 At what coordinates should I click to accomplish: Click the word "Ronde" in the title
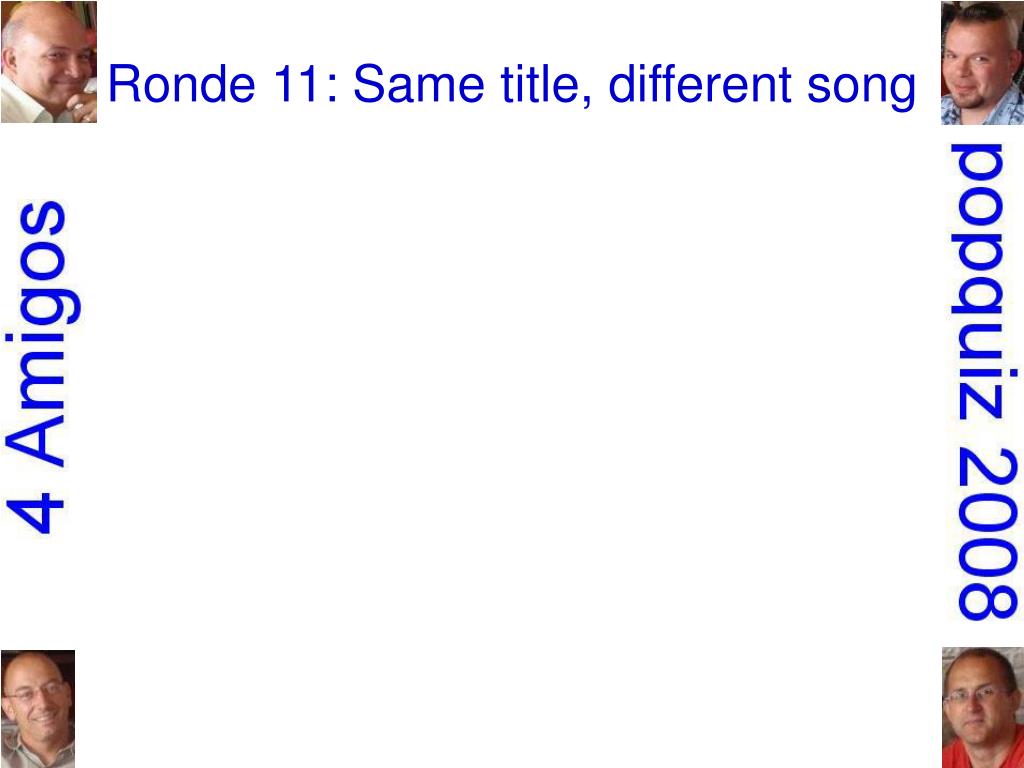pos(182,84)
